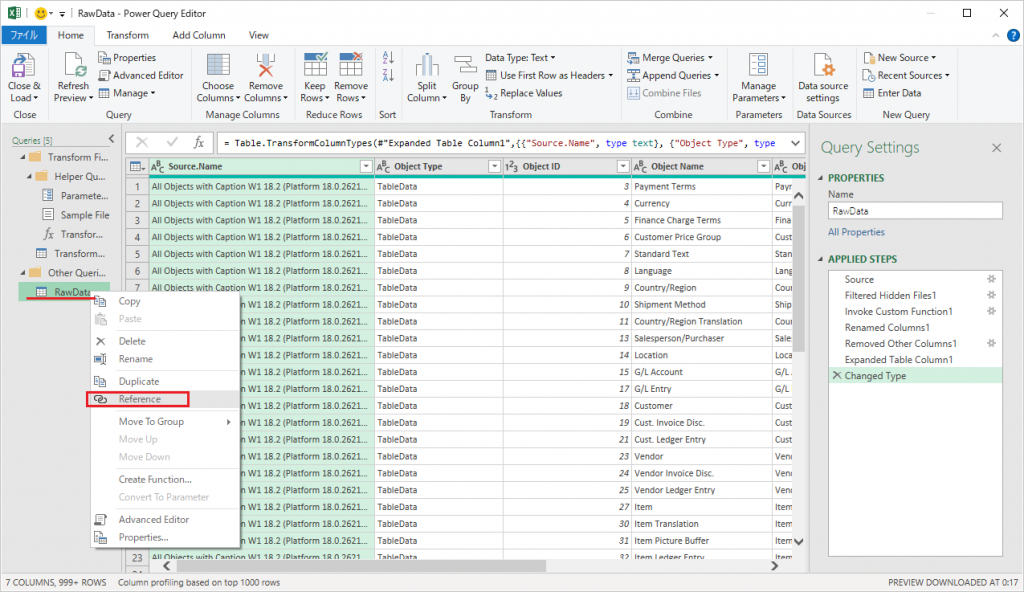The height and width of the screenshot is (592, 1024).
Task: Switch to the Transform ribbon tab
Action: tap(127, 35)
